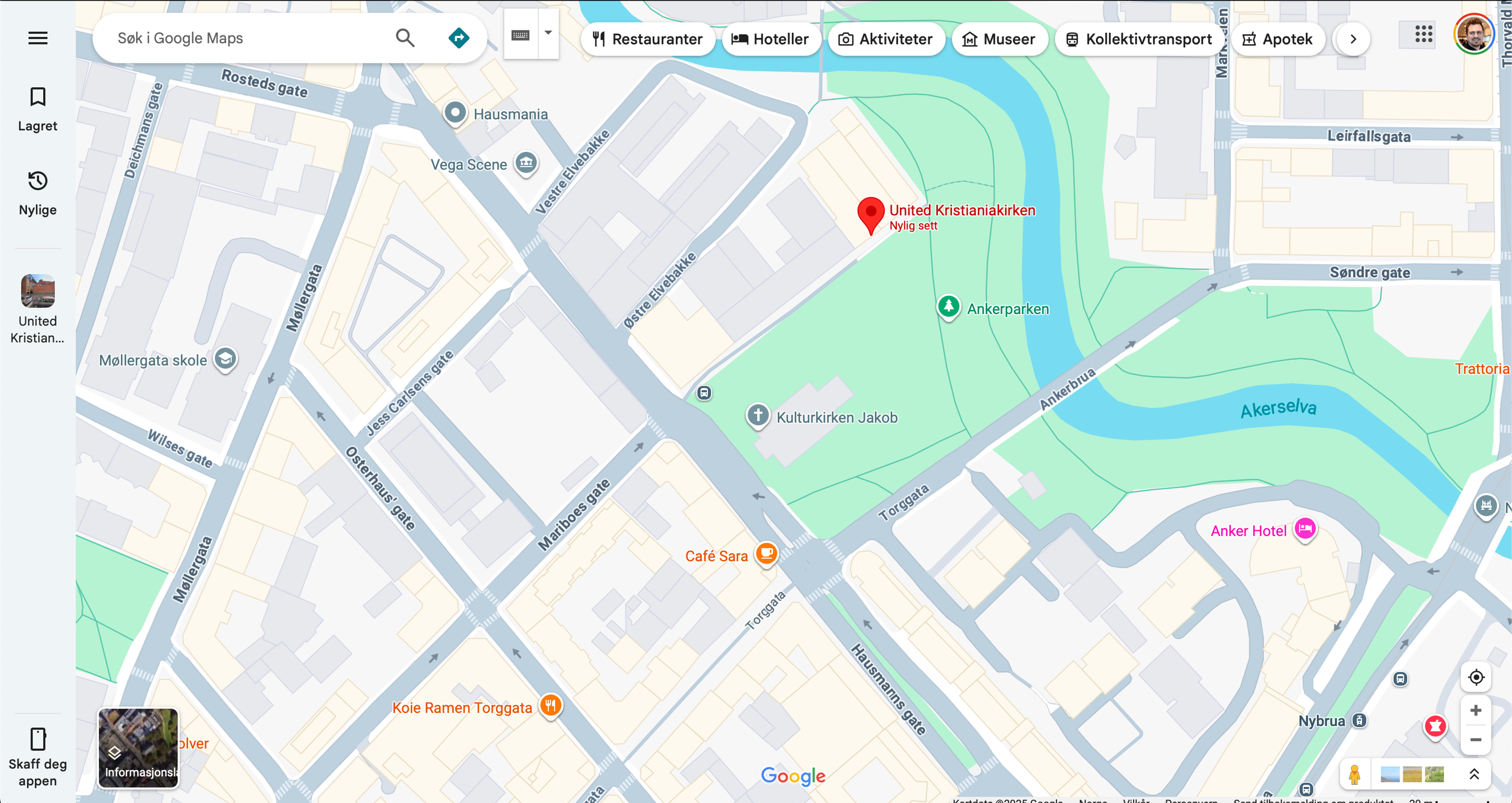Expand bottom imagery panel with double chevron

[x=1474, y=775]
